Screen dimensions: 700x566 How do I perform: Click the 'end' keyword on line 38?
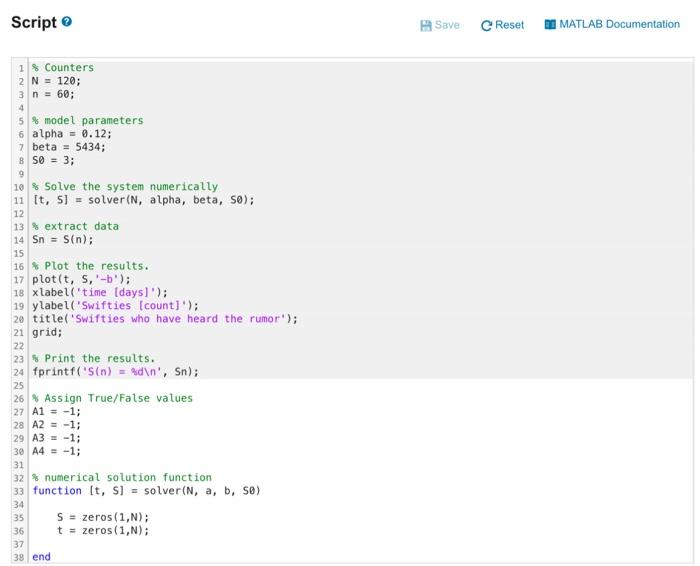(x=42, y=557)
